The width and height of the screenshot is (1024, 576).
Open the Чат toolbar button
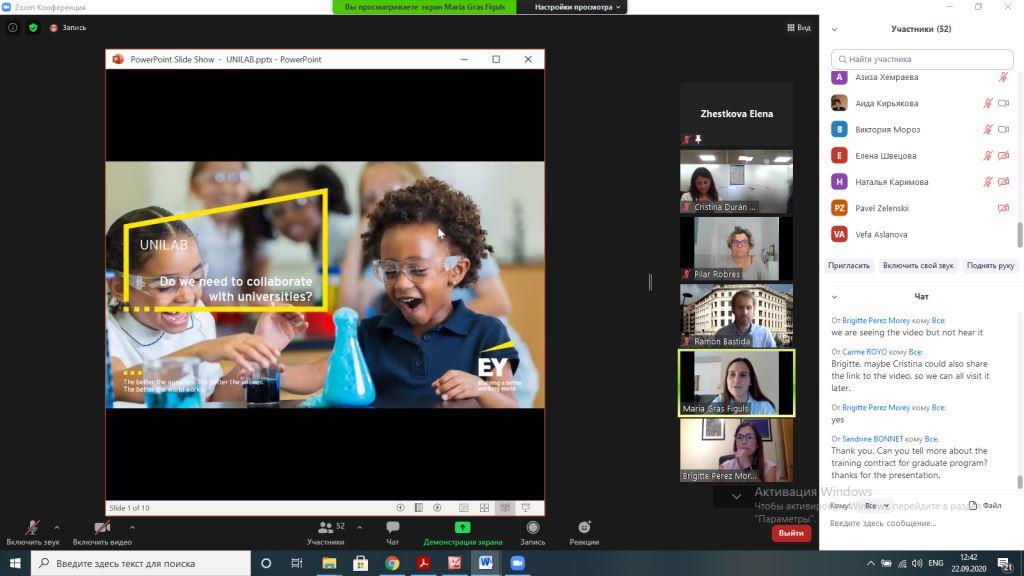tap(392, 533)
